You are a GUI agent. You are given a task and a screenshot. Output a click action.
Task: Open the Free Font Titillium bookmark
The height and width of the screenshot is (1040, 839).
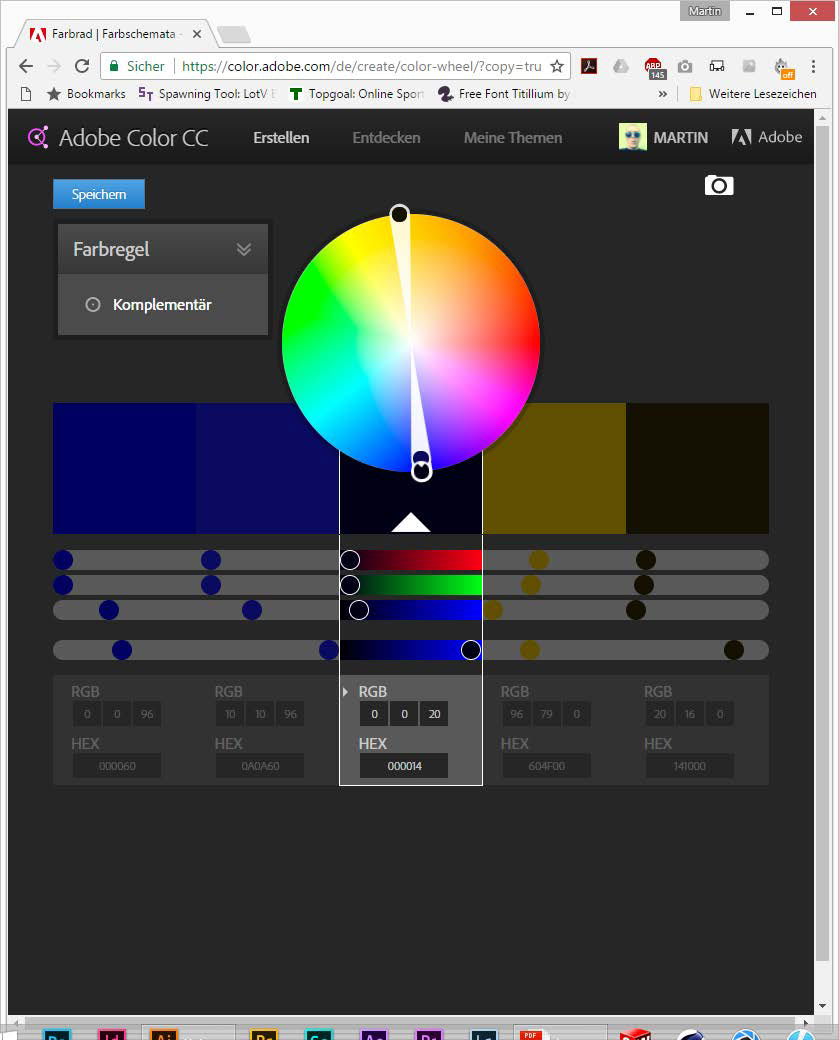[504, 94]
